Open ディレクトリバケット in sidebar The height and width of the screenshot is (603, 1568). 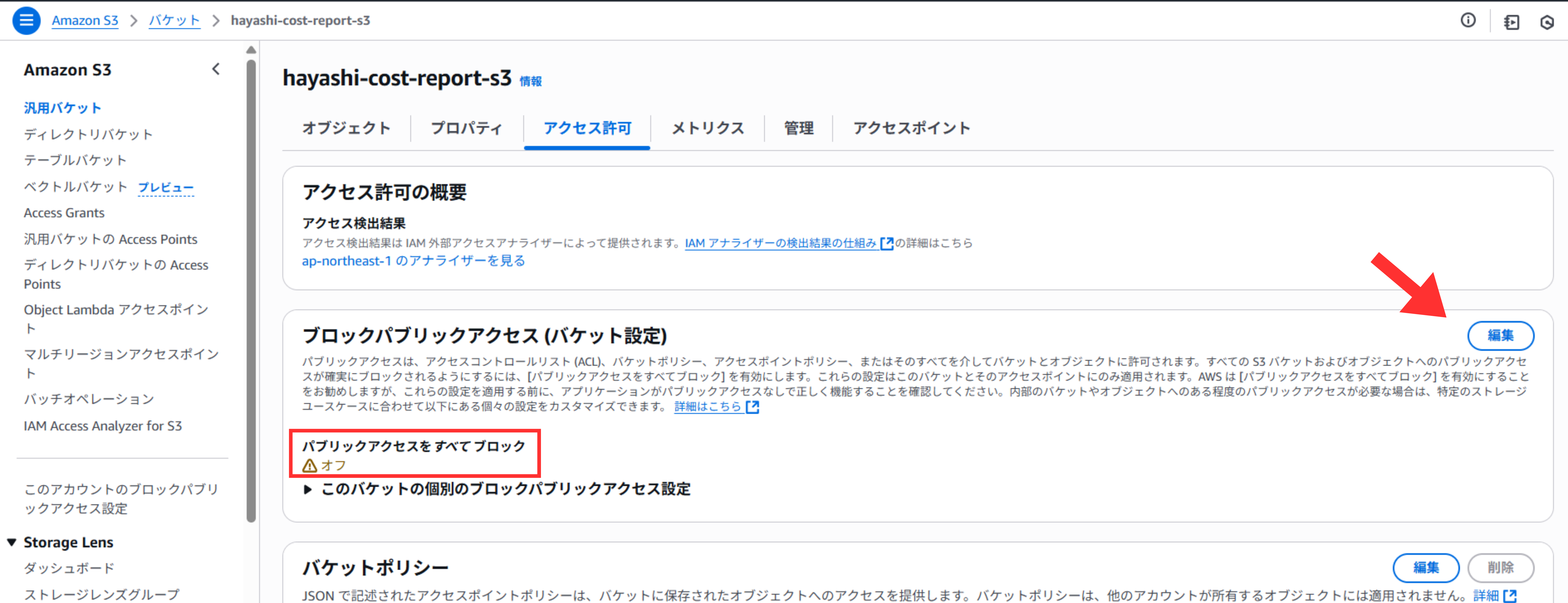click(x=88, y=135)
